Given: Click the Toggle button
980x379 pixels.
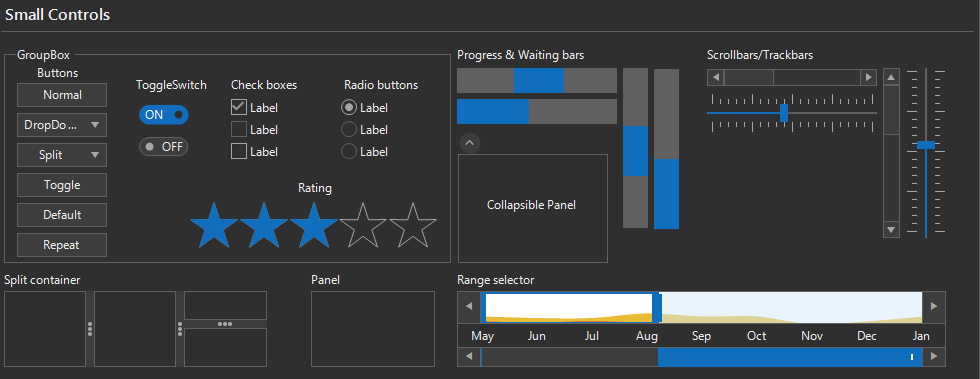Looking at the screenshot, I should (x=62, y=185).
